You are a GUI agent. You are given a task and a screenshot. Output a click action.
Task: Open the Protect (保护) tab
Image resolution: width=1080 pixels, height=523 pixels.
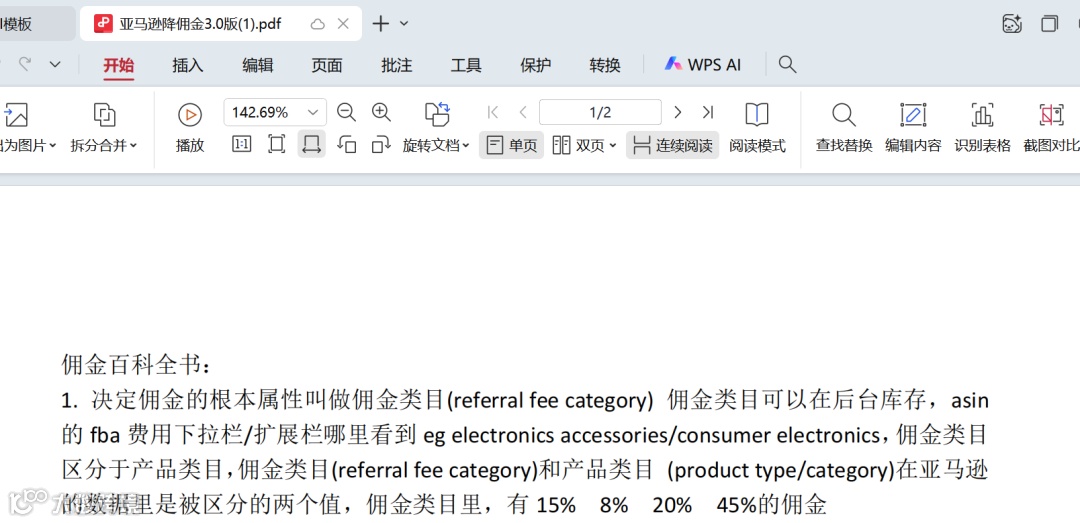point(535,65)
